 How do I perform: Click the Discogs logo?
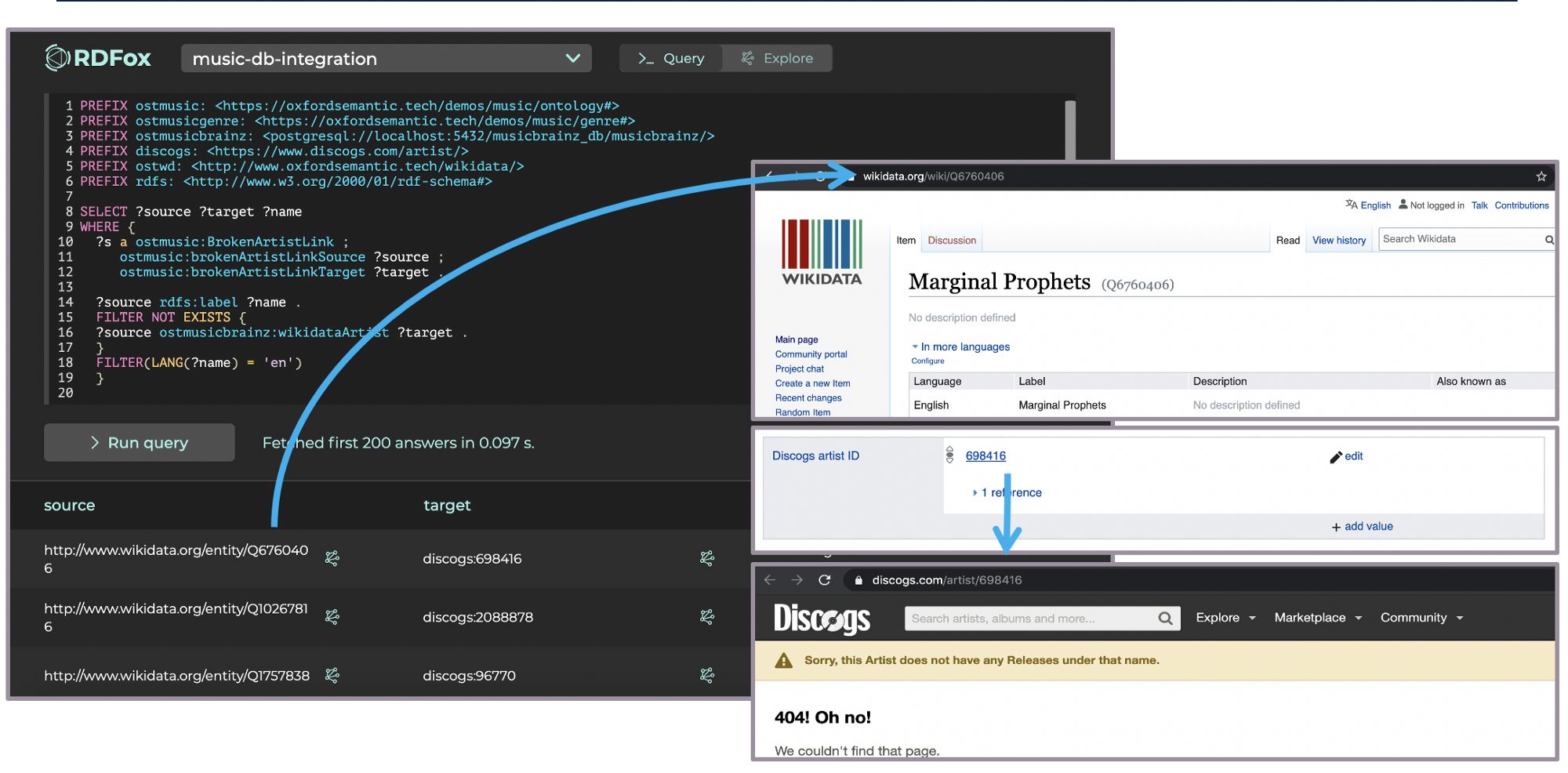click(x=822, y=619)
